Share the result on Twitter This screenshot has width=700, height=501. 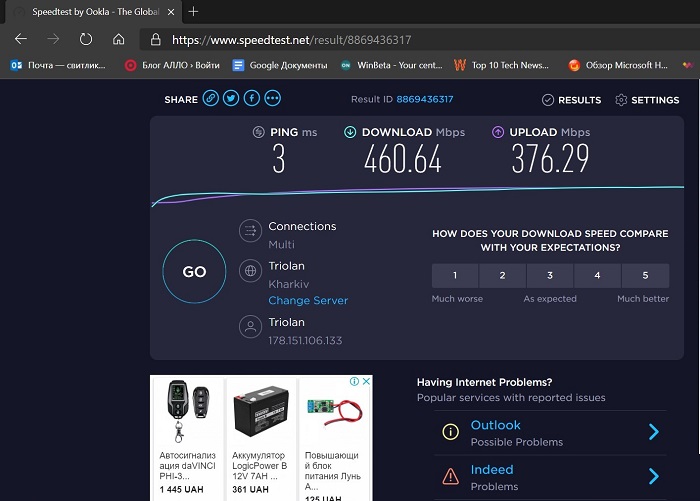click(x=231, y=98)
